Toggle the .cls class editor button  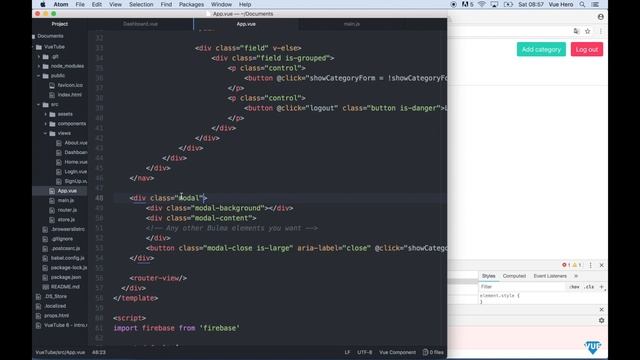[x=589, y=287]
